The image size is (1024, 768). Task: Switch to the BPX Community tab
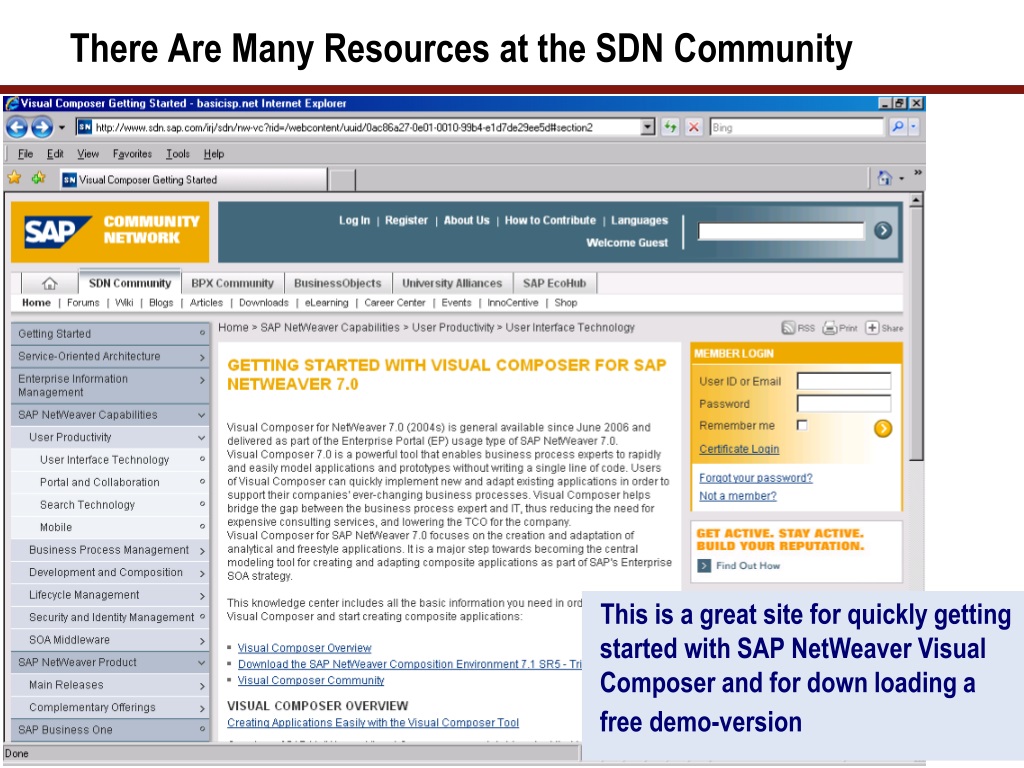[x=232, y=283]
